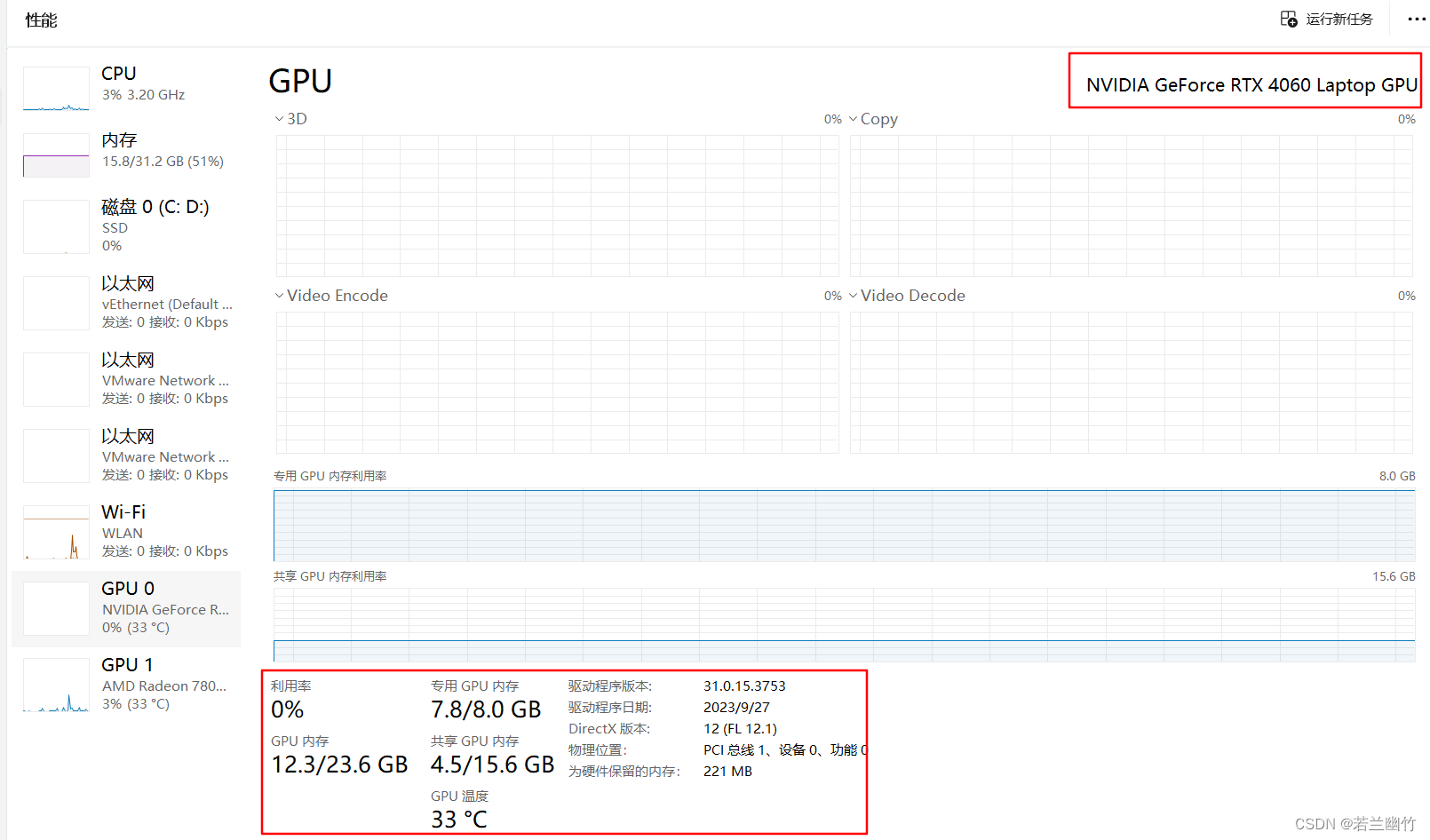Click the Copy engine usage graph

click(1132, 206)
